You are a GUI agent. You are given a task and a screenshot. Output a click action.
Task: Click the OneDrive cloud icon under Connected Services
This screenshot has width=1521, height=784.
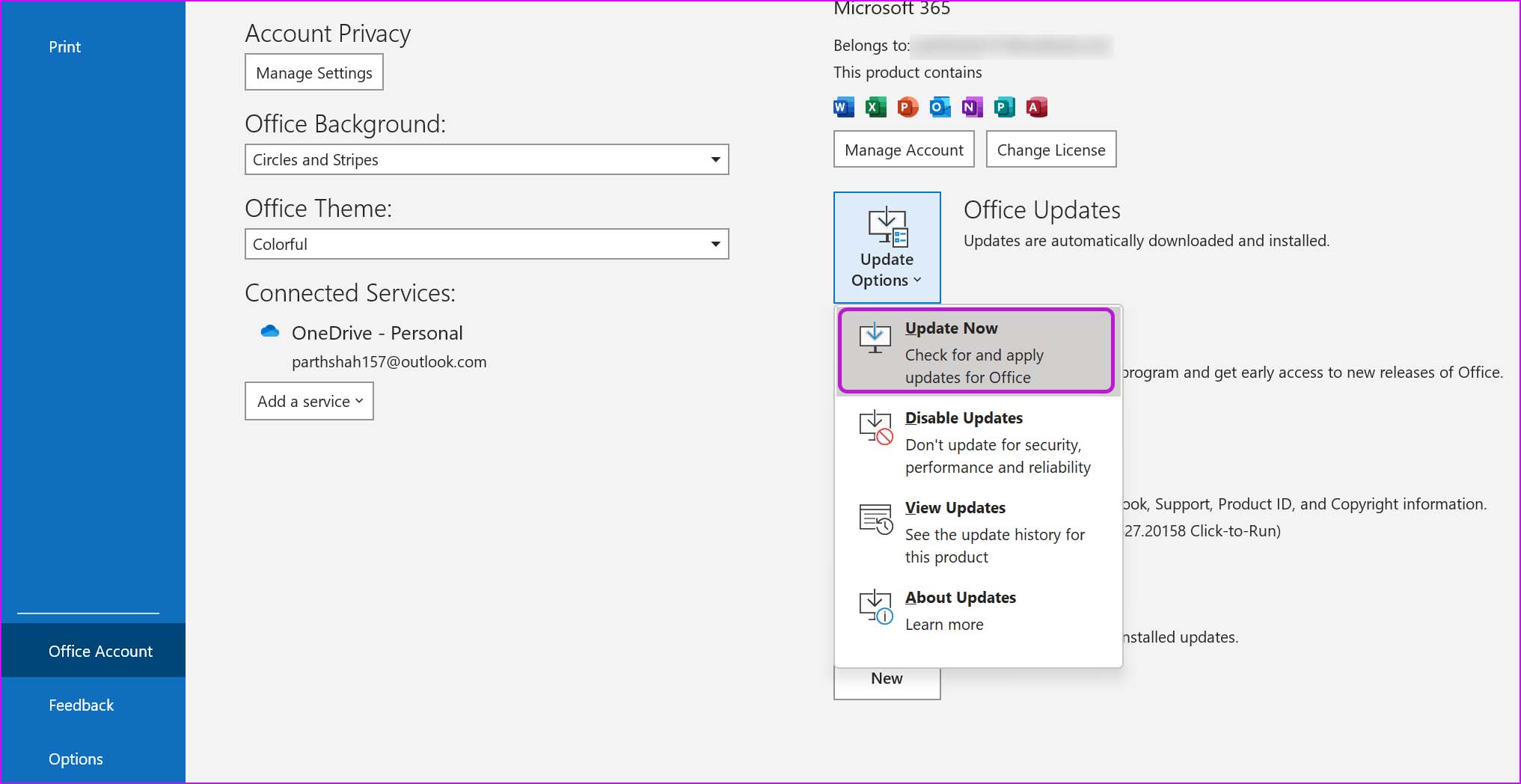pos(269,331)
